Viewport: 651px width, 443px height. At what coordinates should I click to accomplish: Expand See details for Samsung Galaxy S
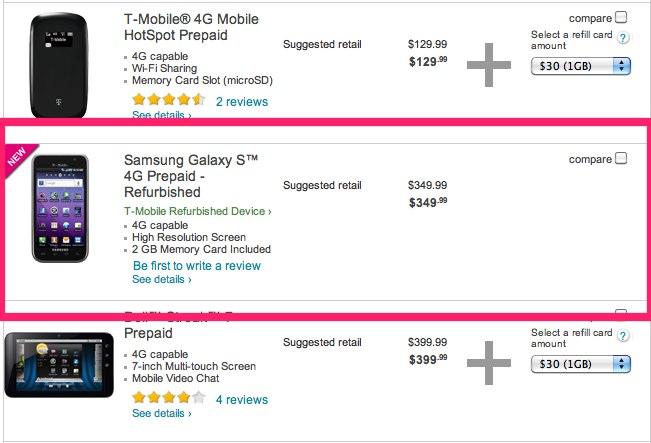point(161,280)
